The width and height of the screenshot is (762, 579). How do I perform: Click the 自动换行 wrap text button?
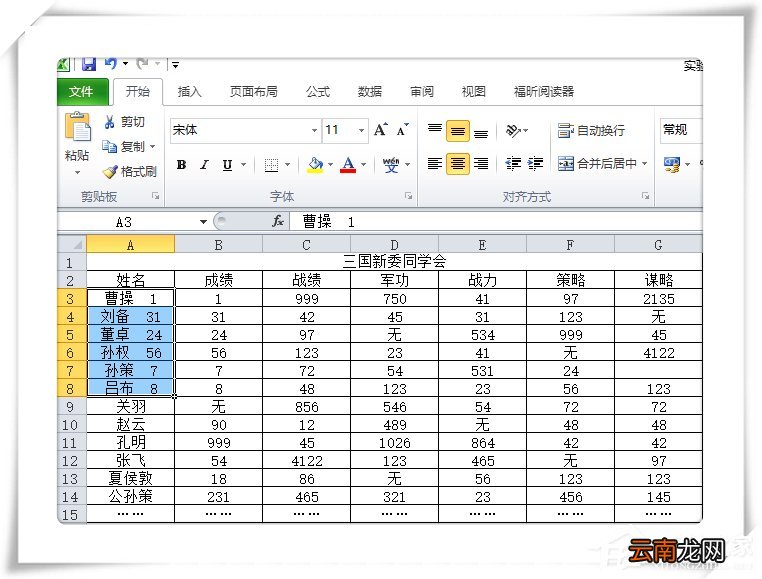point(591,130)
